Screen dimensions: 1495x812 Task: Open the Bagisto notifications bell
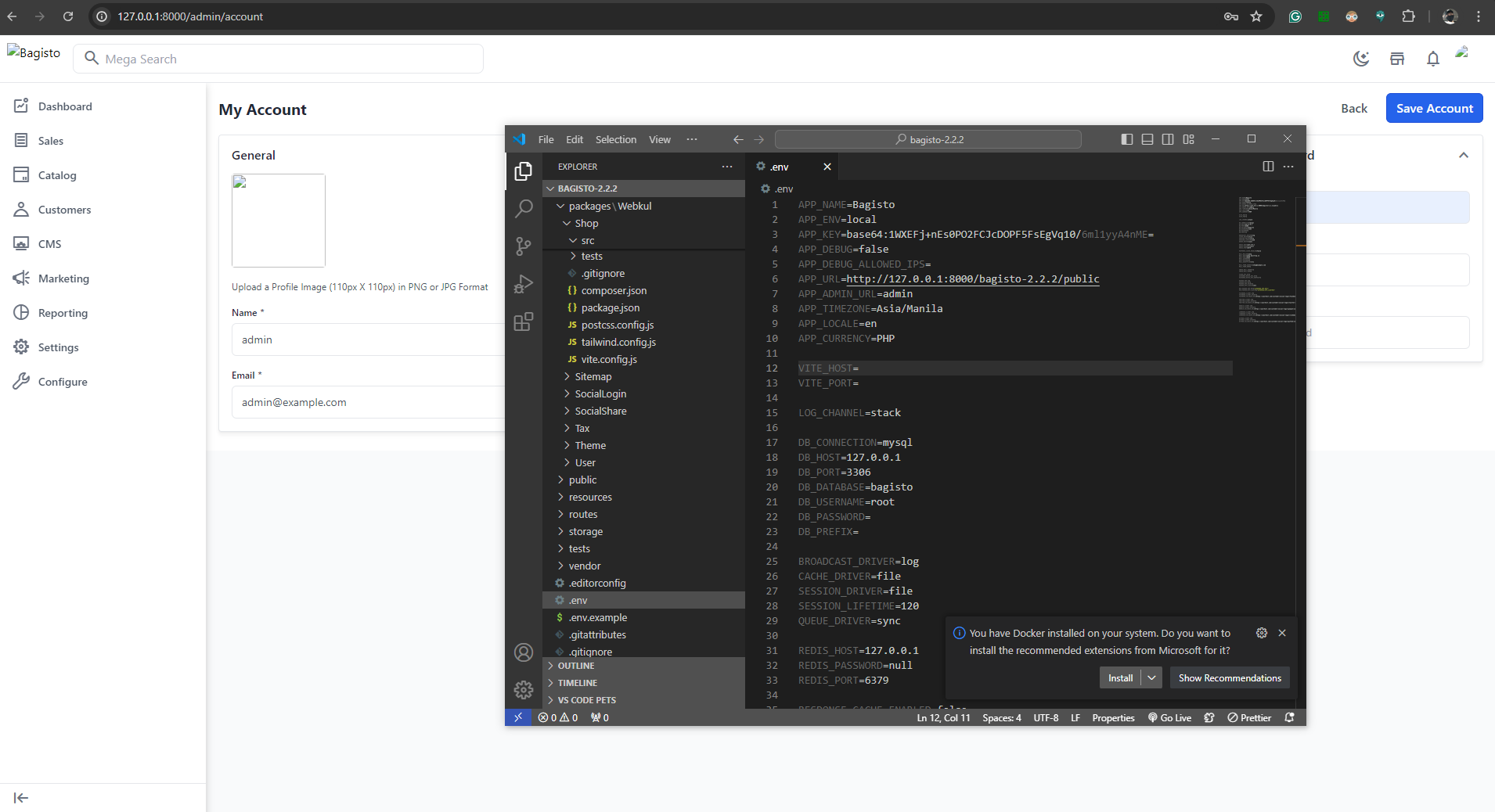1433,59
